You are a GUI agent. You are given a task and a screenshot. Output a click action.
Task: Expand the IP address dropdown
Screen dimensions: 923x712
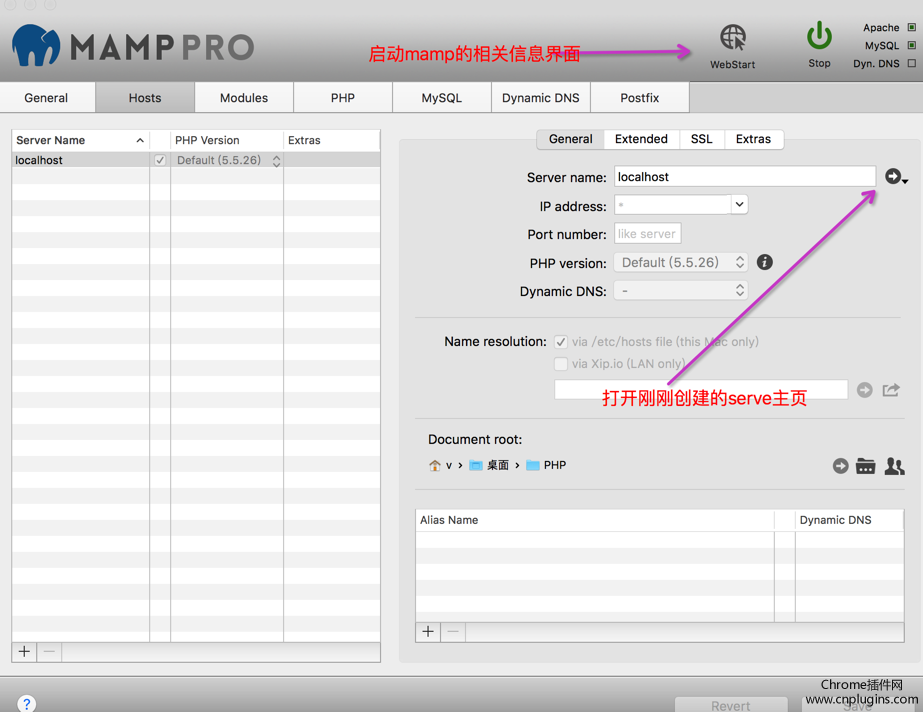pos(739,205)
